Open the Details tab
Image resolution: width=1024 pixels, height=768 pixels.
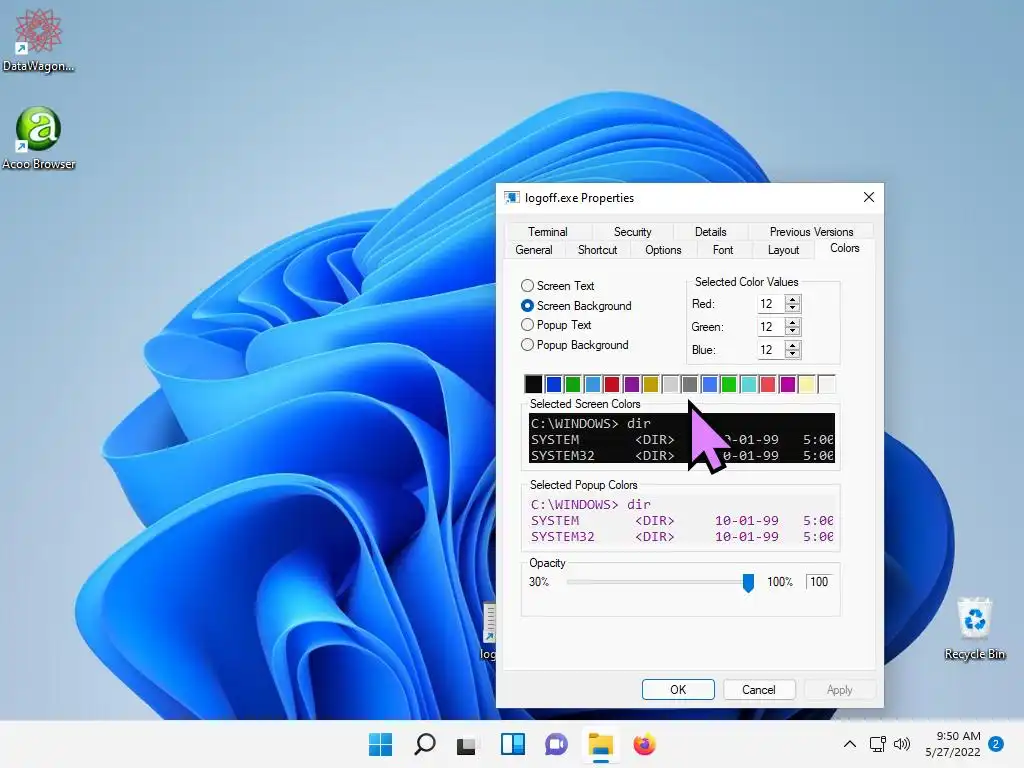coord(711,232)
